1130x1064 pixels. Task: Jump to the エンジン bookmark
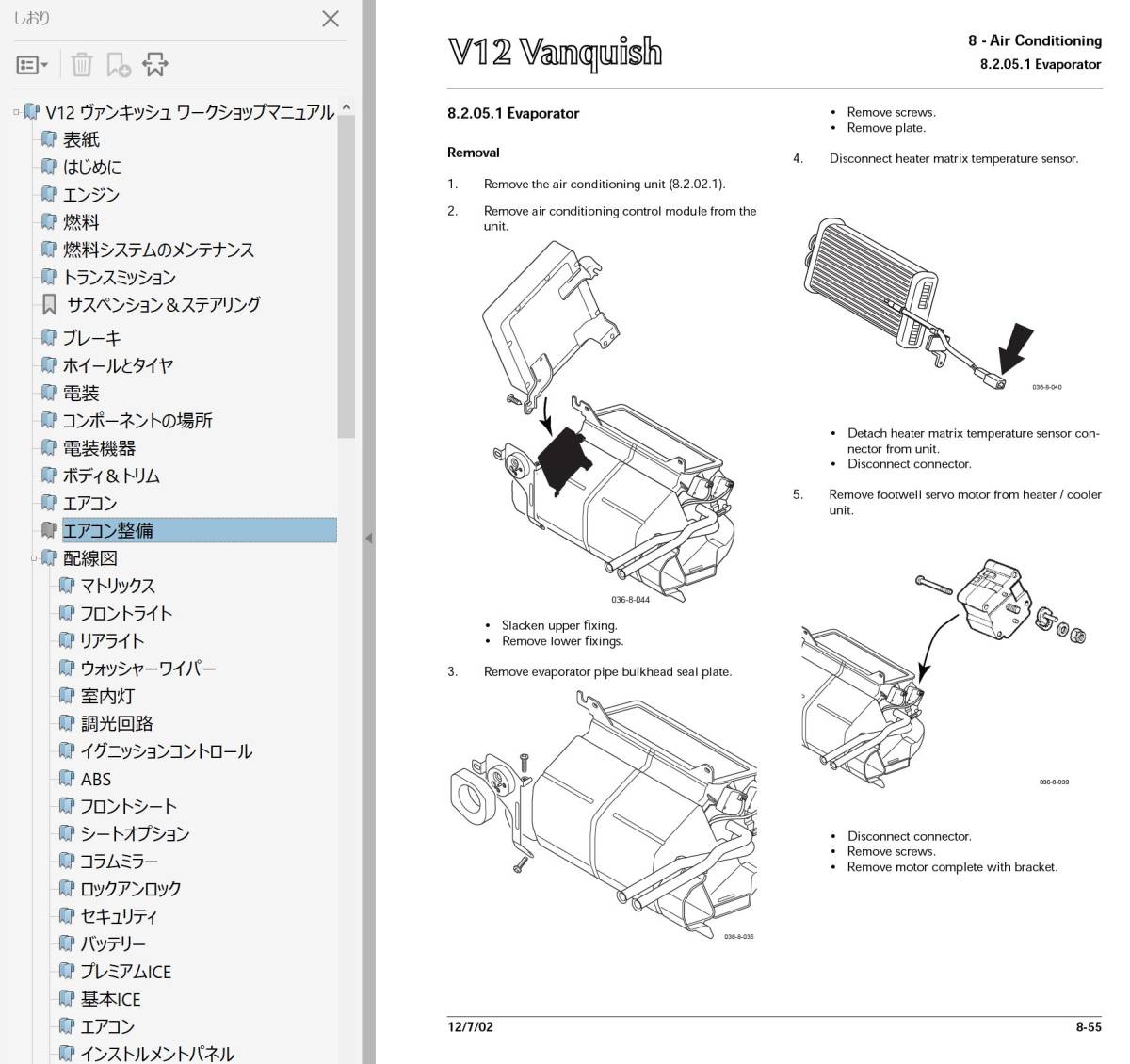coord(91,194)
